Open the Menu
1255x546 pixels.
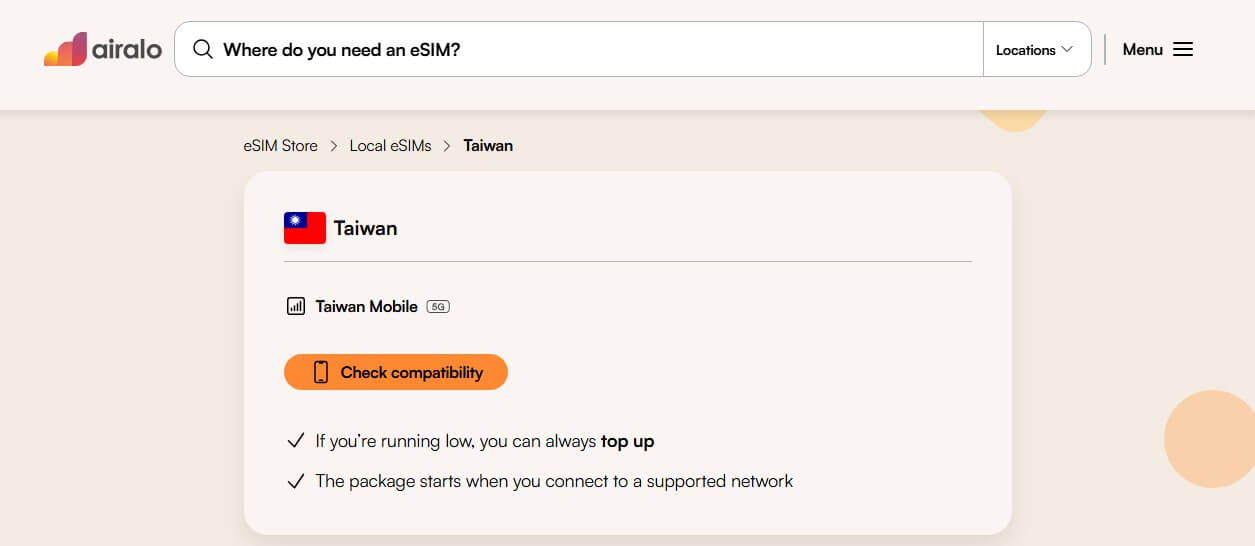tap(1158, 49)
